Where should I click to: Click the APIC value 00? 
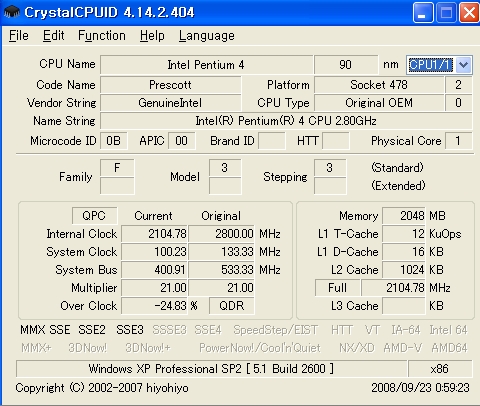click(182, 141)
